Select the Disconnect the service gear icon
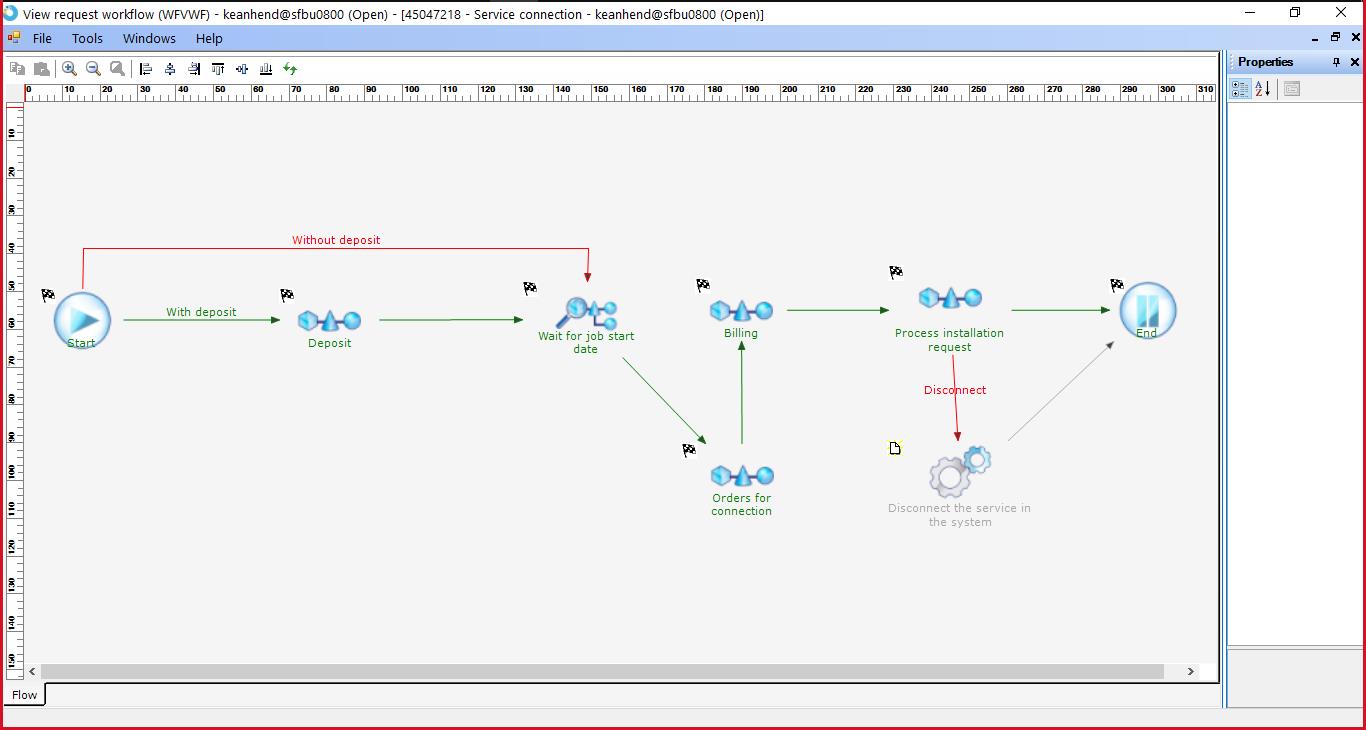 click(960, 472)
